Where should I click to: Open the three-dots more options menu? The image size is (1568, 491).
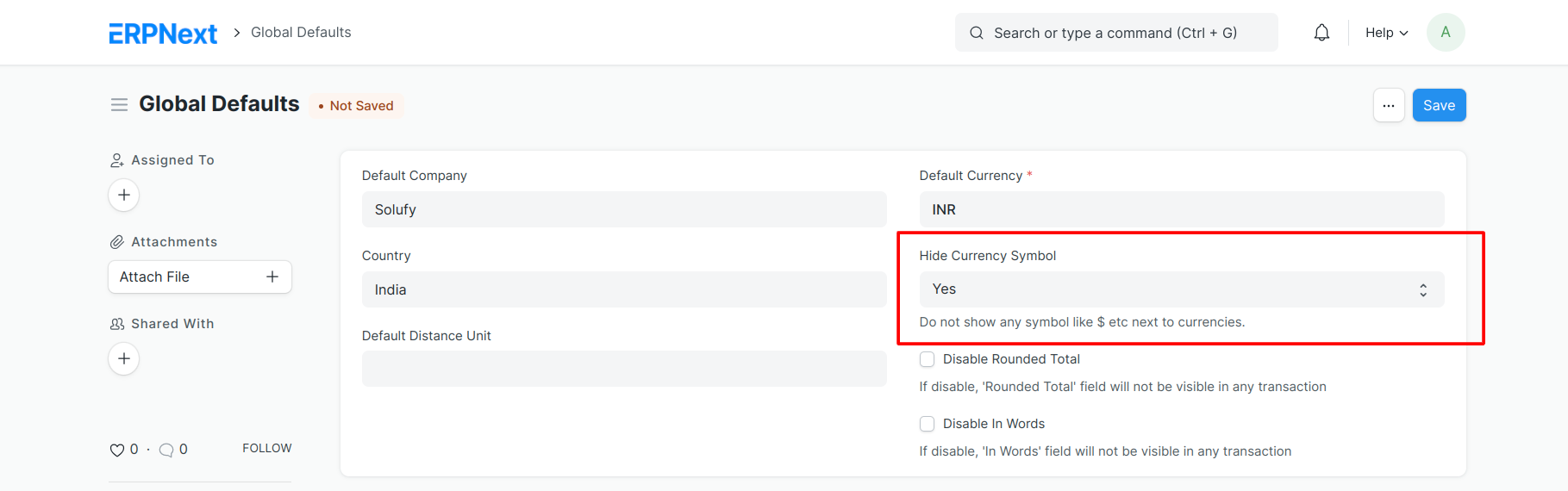tap(1389, 105)
